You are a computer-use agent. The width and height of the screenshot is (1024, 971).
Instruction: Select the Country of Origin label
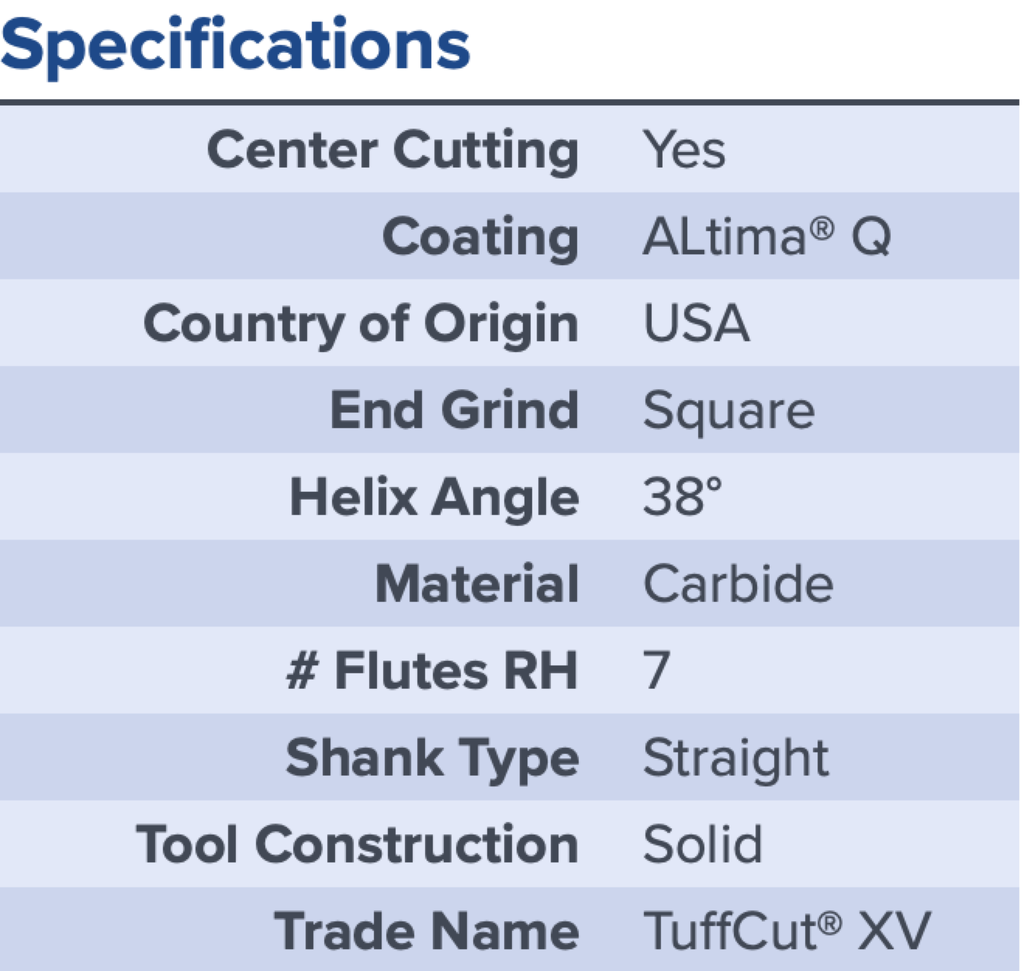(361, 325)
